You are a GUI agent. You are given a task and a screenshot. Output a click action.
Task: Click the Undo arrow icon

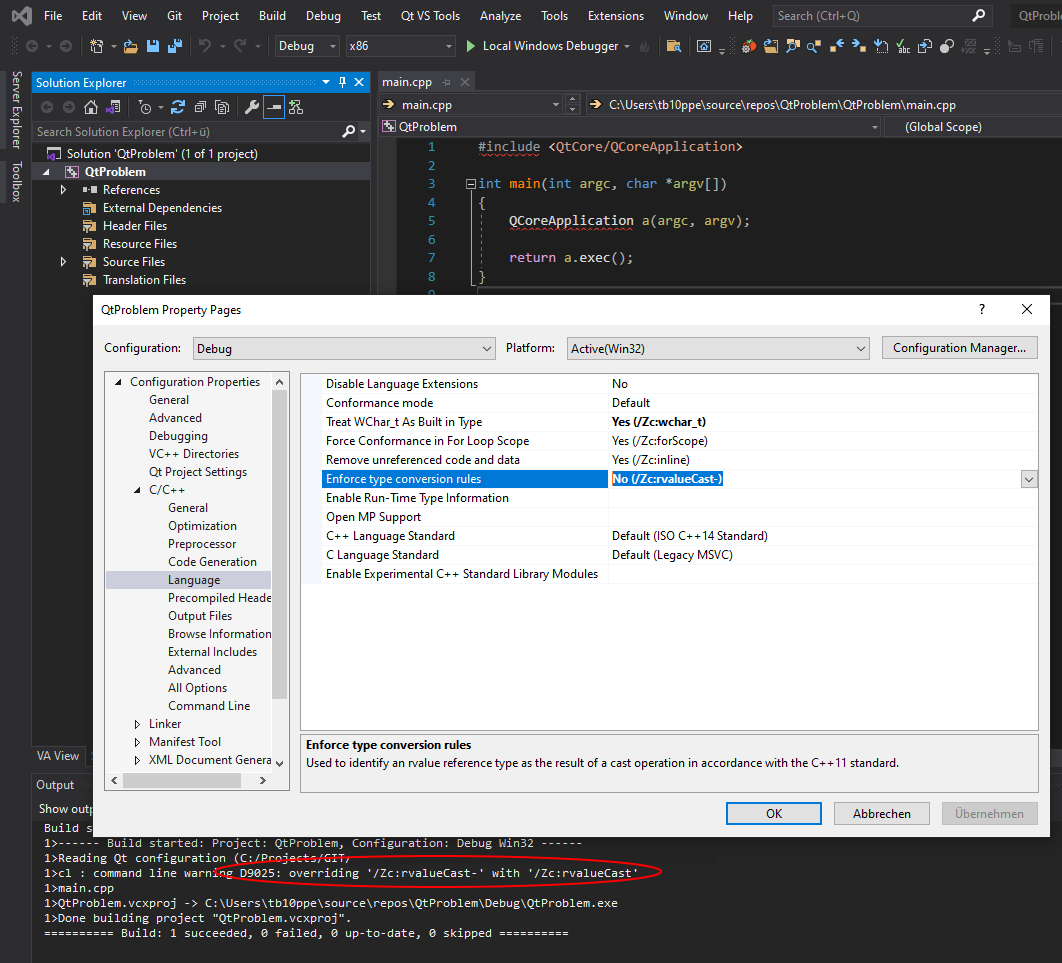[205, 46]
